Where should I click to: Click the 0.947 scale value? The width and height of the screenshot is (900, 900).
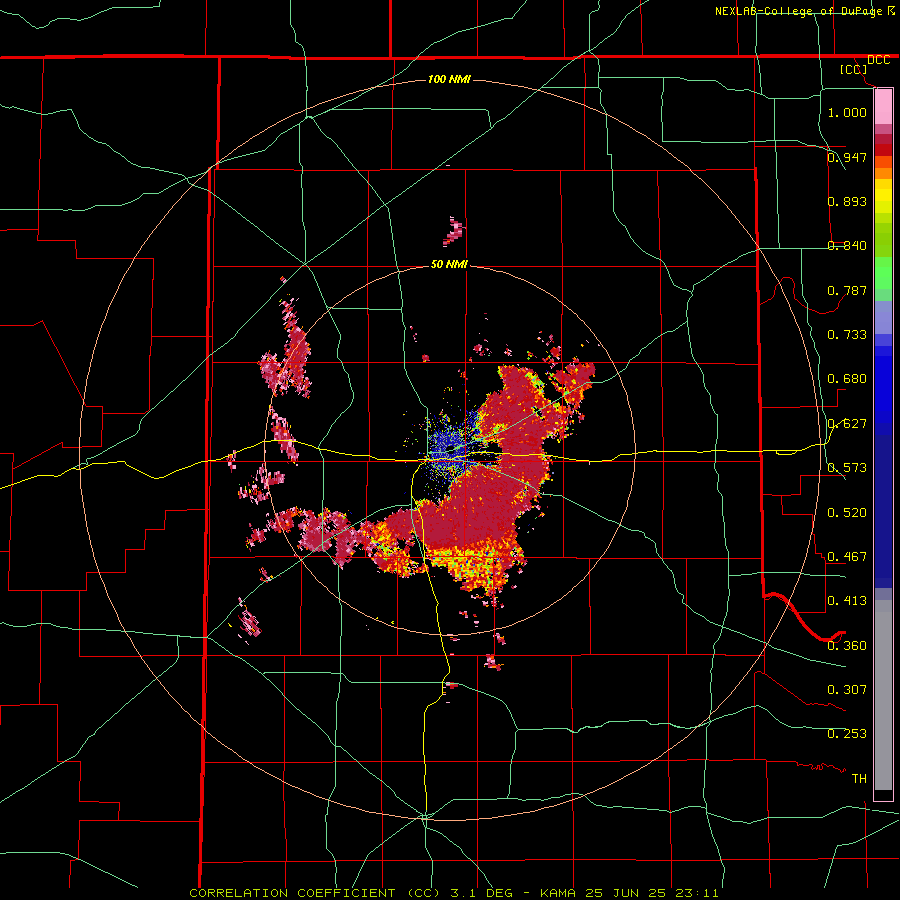coord(847,157)
